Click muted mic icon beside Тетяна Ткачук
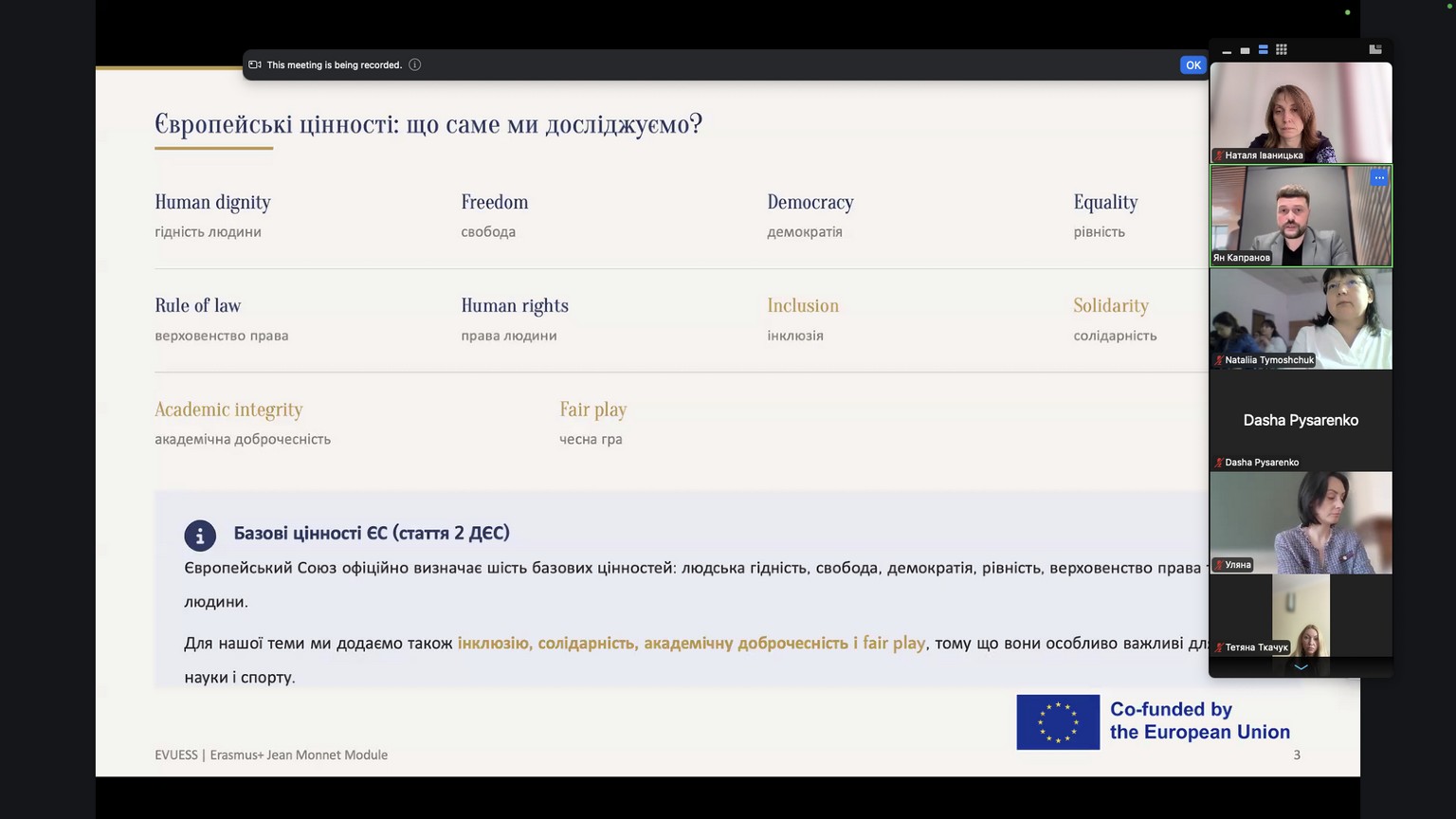Screen dimensions: 1456x819 click(x=1219, y=647)
